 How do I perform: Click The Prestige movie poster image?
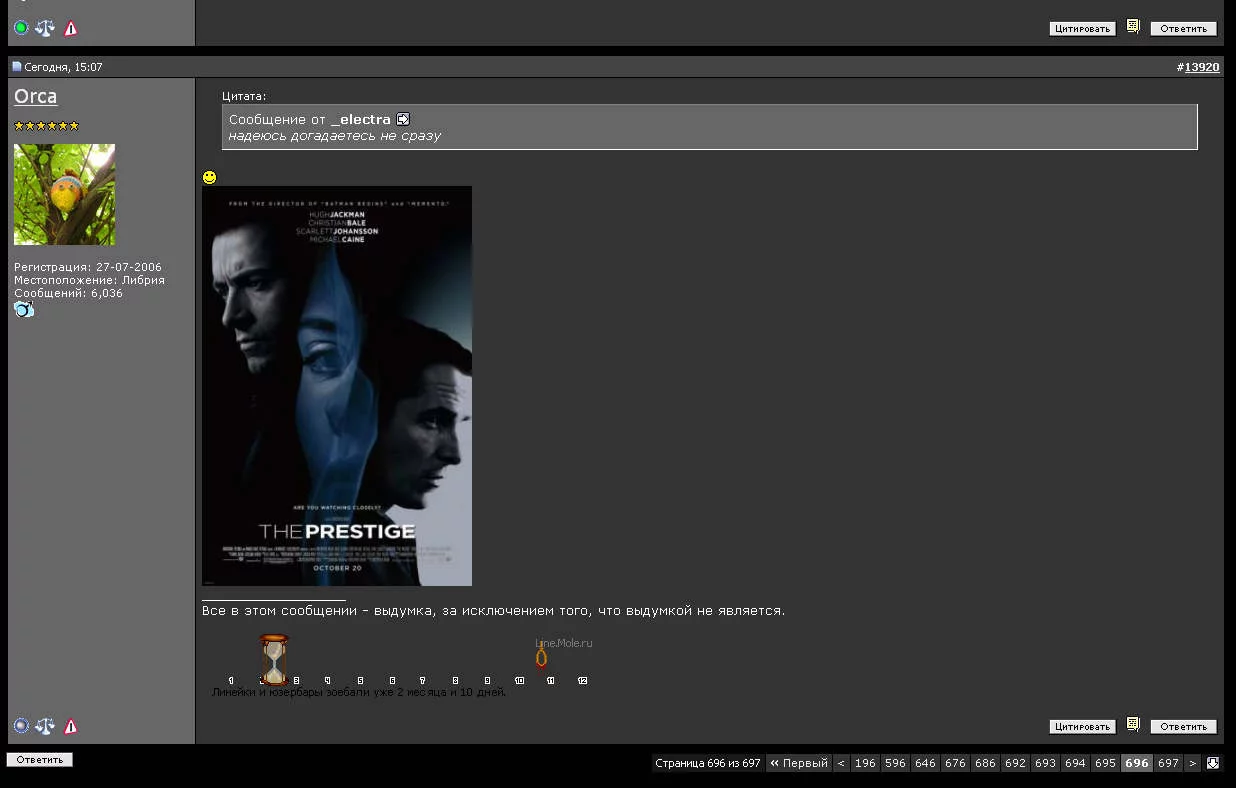pyautogui.click(x=337, y=385)
